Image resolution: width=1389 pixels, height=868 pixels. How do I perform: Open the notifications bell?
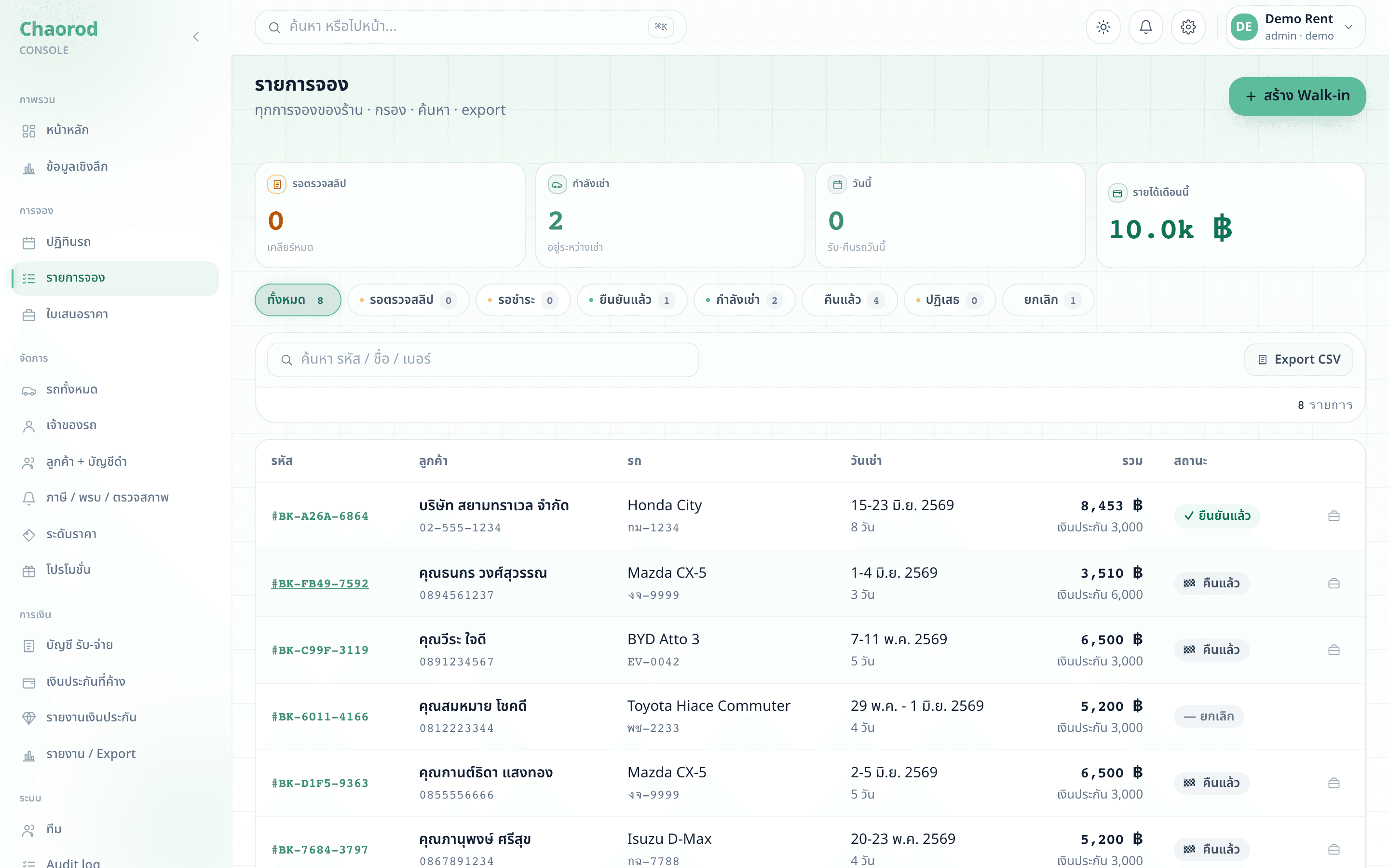tap(1145, 27)
